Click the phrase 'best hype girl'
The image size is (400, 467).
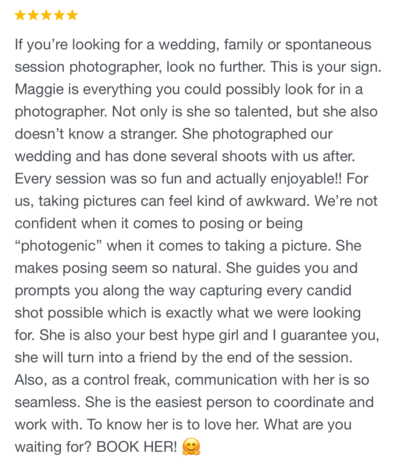[x=194, y=336]
